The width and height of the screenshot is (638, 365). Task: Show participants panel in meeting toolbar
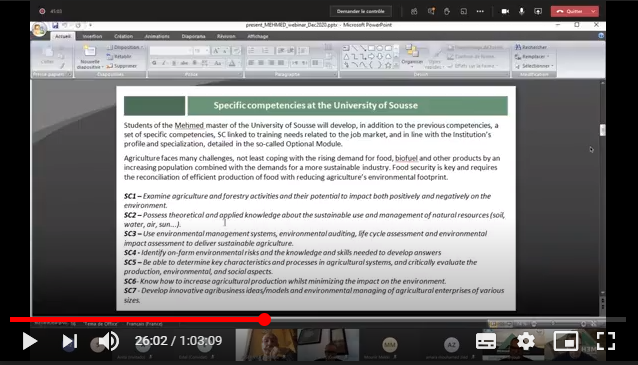click(x=414, y=11)
